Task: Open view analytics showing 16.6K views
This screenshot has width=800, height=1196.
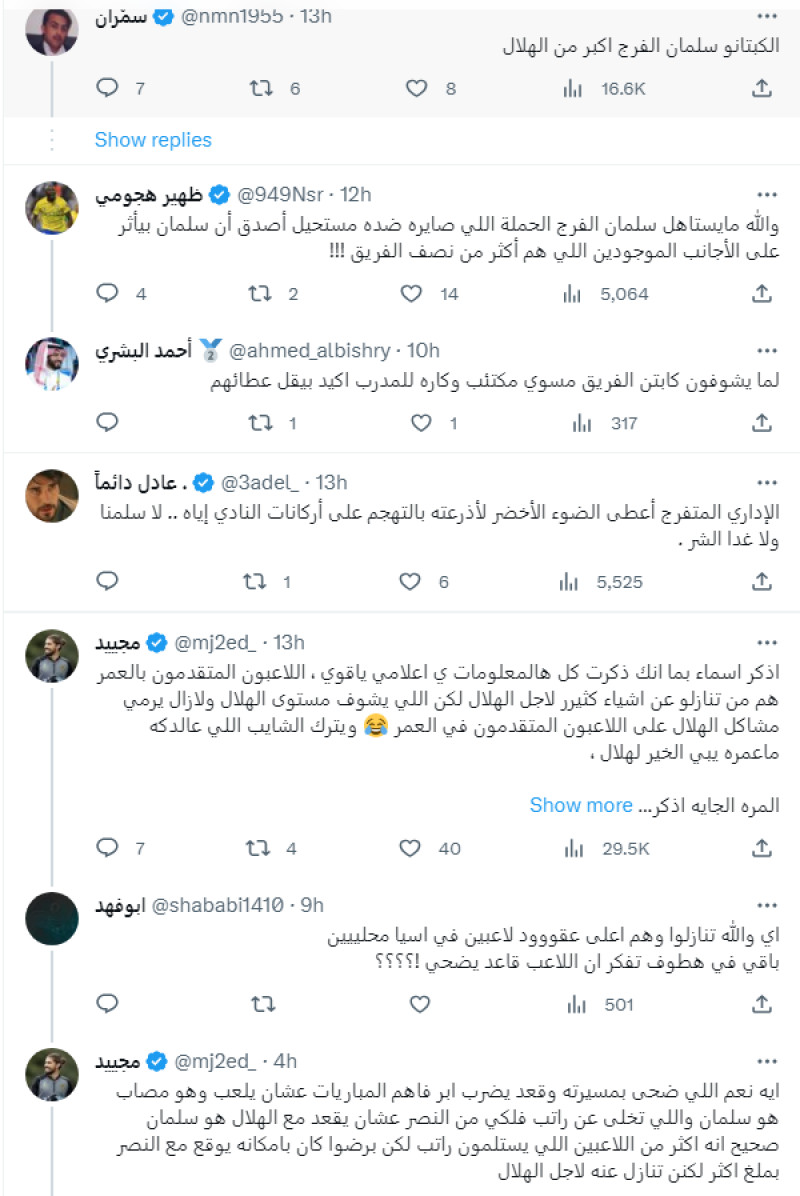Action: click(x=570, y=89)
